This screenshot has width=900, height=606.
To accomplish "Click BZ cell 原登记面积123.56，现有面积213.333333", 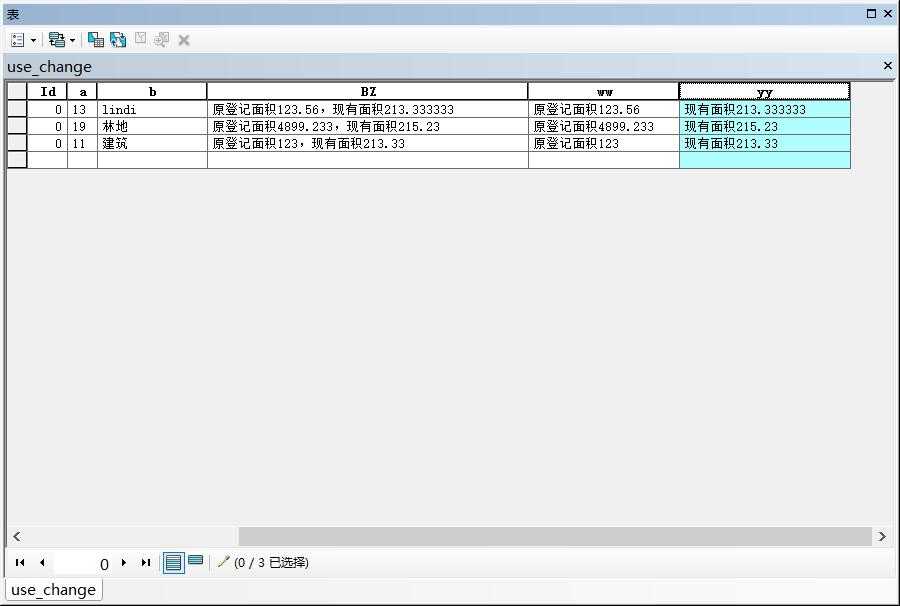I will [368, 109].
